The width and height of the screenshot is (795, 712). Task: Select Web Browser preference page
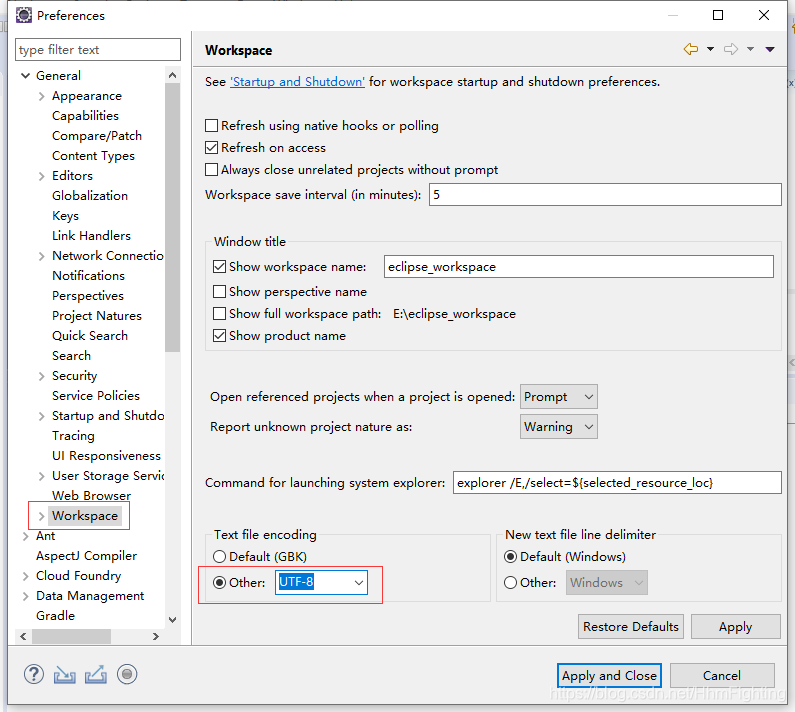(91, 495)
